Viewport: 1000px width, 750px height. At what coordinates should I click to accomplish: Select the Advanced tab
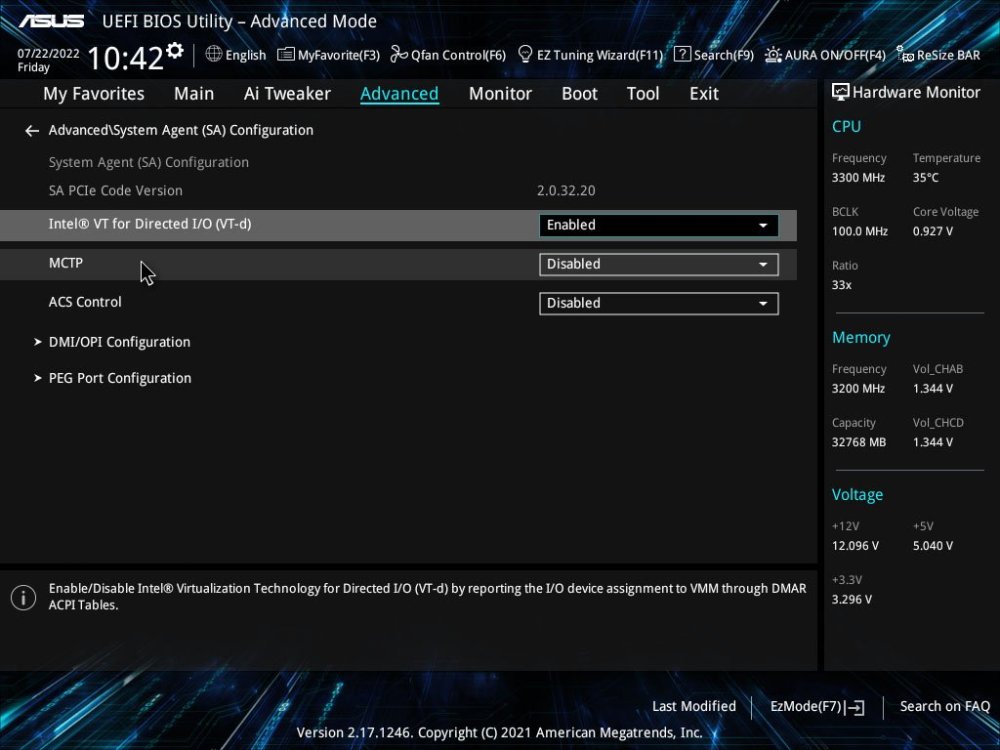click(x=399, y=94)
